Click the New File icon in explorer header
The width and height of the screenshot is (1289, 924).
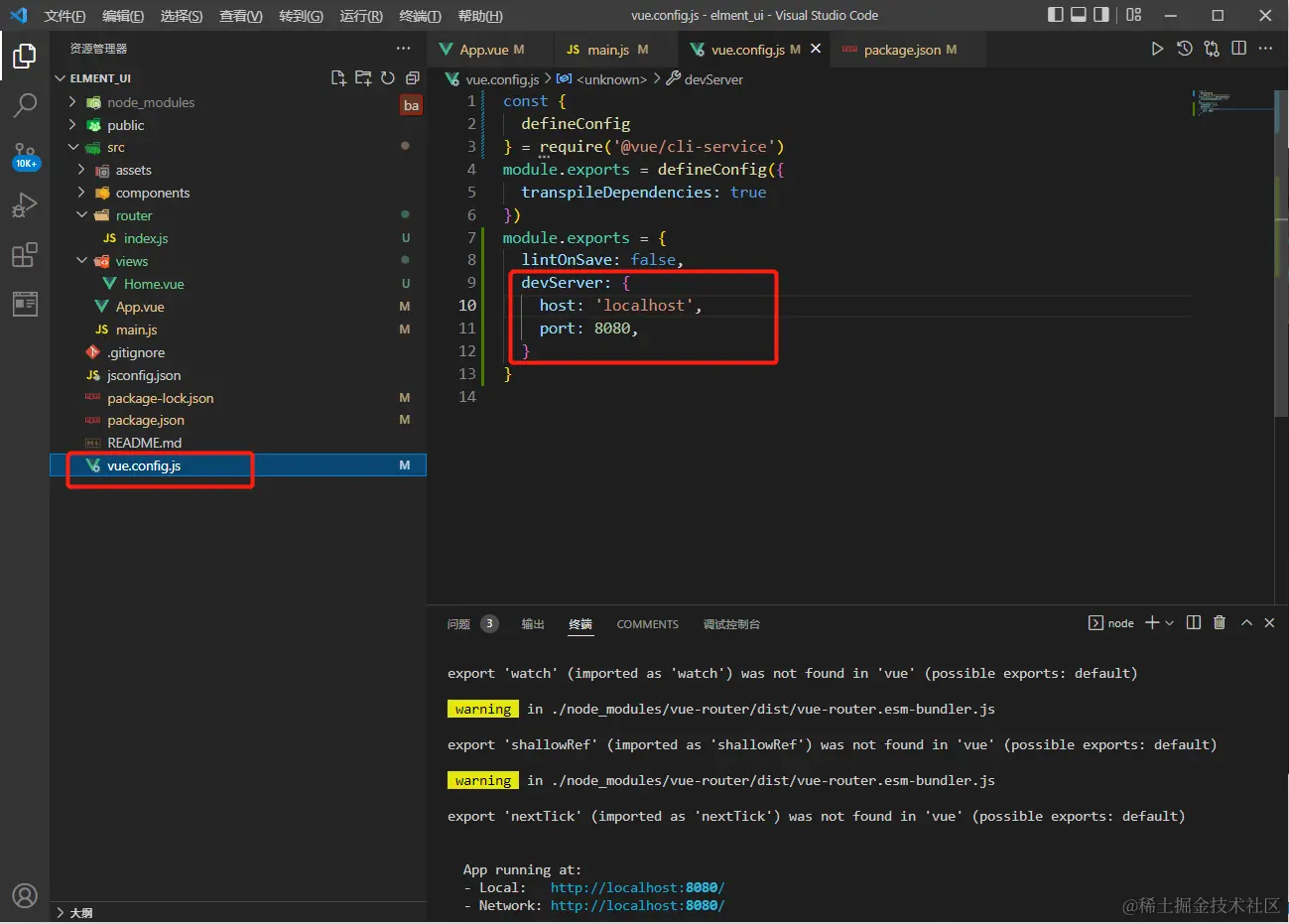338,78
